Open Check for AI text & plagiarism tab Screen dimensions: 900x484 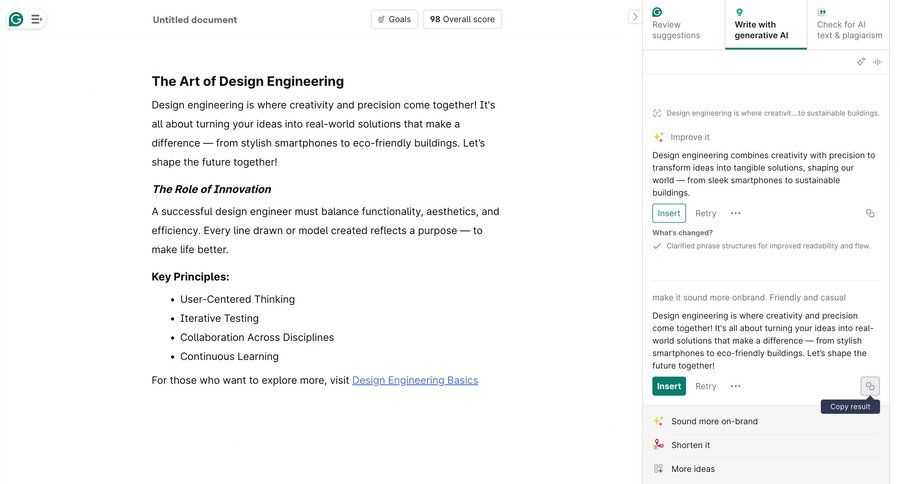tap(848, 24)
